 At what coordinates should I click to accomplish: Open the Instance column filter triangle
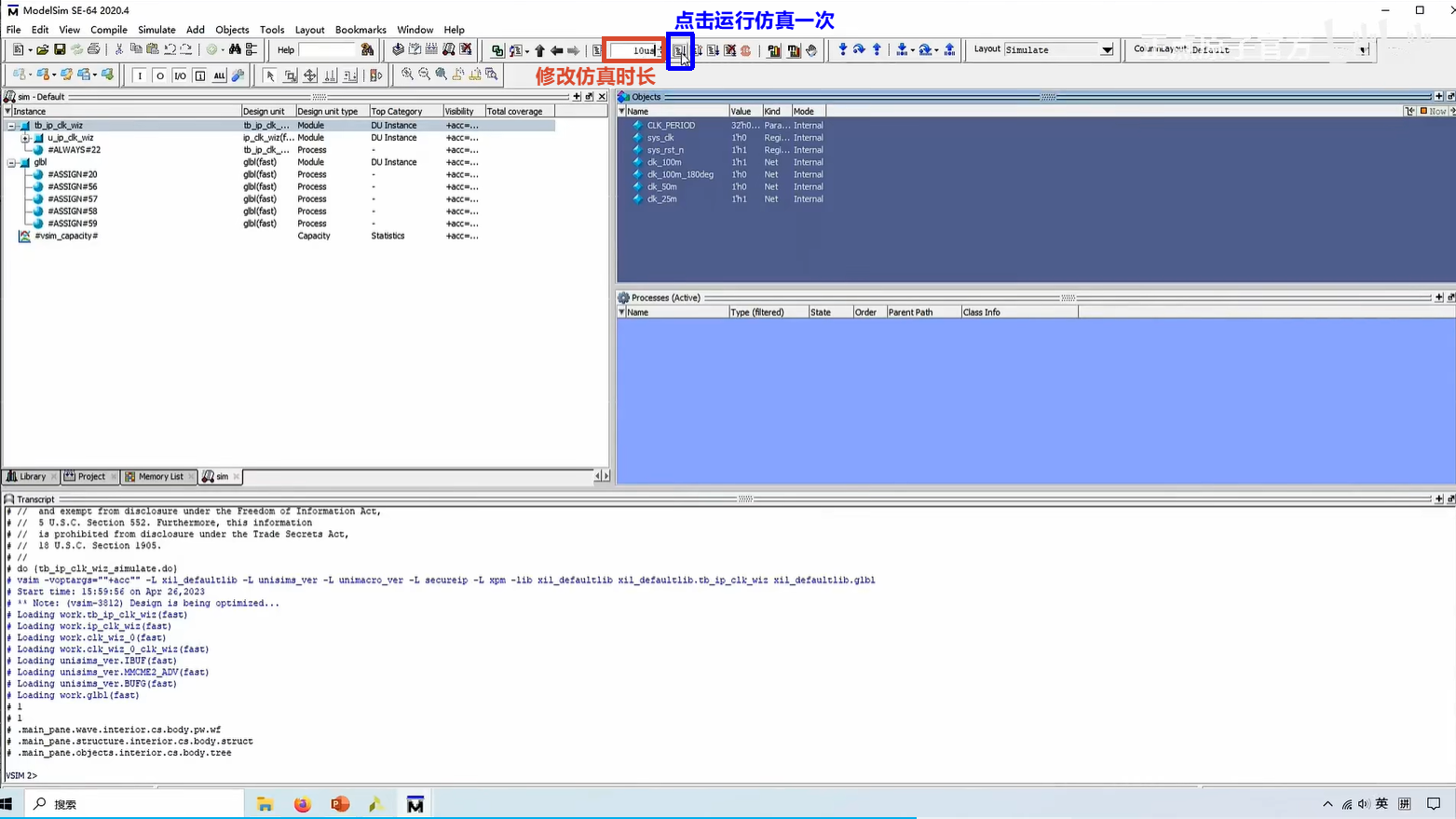[x=7, y=111]
